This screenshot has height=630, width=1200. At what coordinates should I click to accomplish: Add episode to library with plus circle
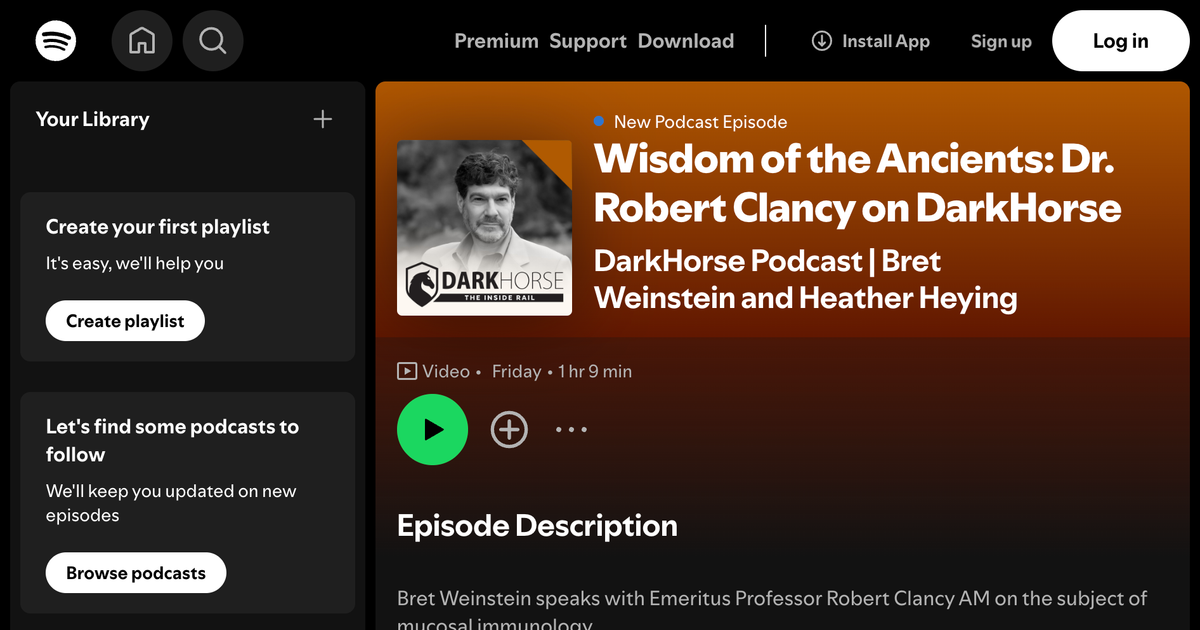point(509,430)
